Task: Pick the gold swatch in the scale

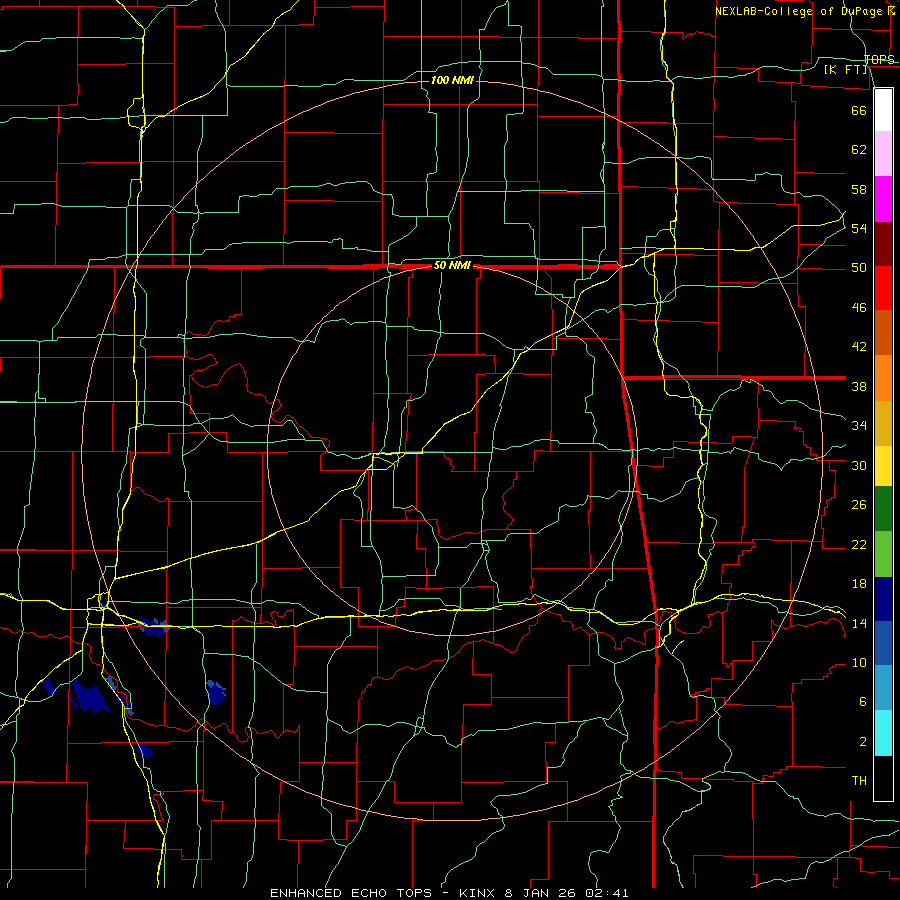Action: coord(883,423)
